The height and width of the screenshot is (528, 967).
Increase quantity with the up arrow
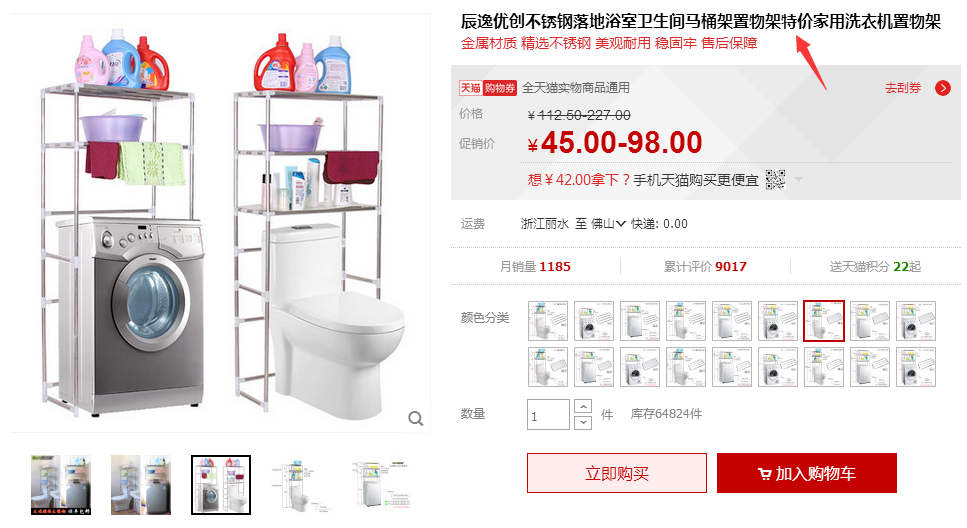point(583,406)
